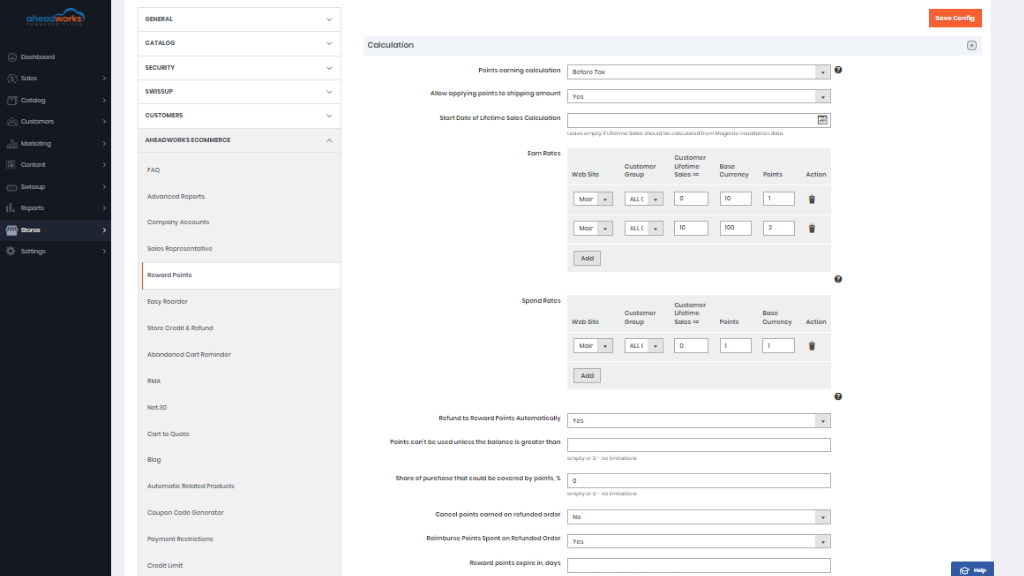1024x576 pixels.
Task: Focus Reward points expire in days field
Action: click(699, 566)
